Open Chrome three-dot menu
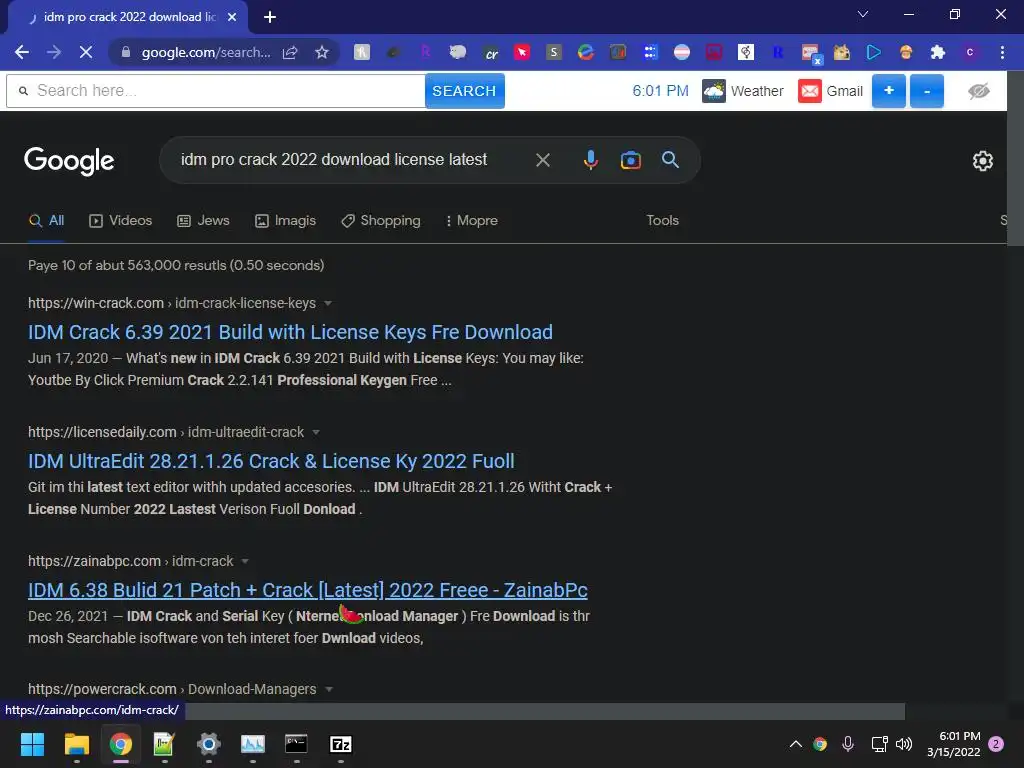 pos(1002,52)
